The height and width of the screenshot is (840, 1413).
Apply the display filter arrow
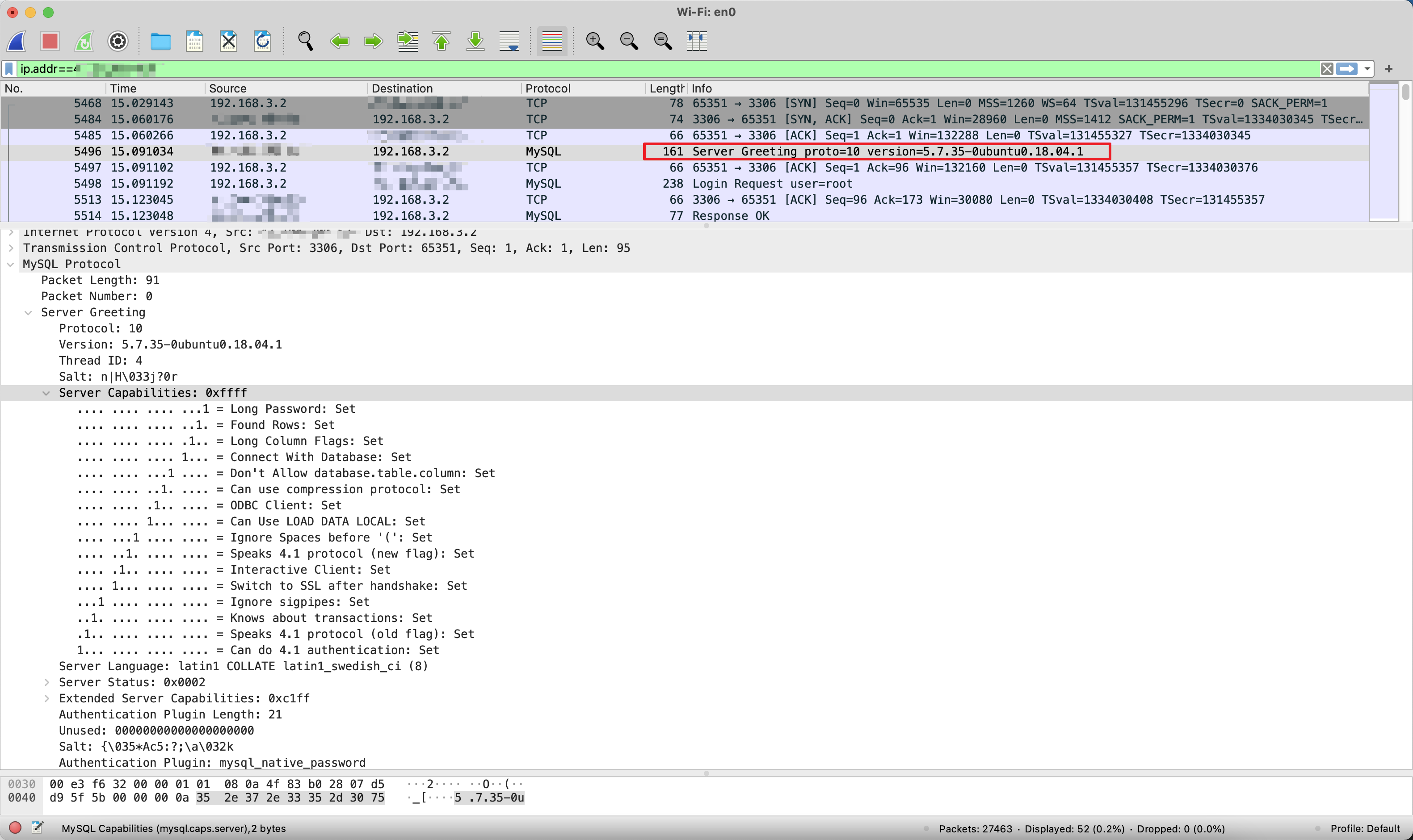click(x=1347, y=69)
